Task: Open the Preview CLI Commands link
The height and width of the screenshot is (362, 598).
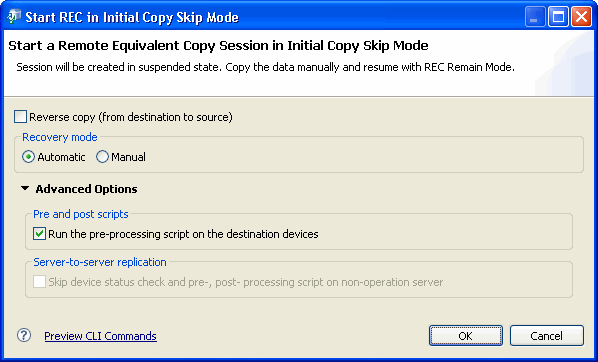Action: [100, 336]
